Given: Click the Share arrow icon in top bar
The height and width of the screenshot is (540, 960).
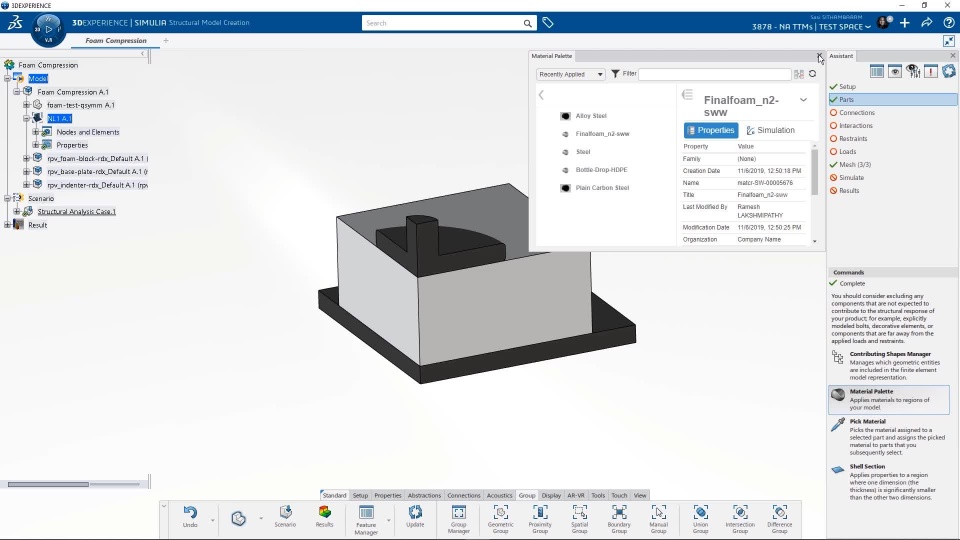Looking at the screenshot, I should [x=927, y=23].
